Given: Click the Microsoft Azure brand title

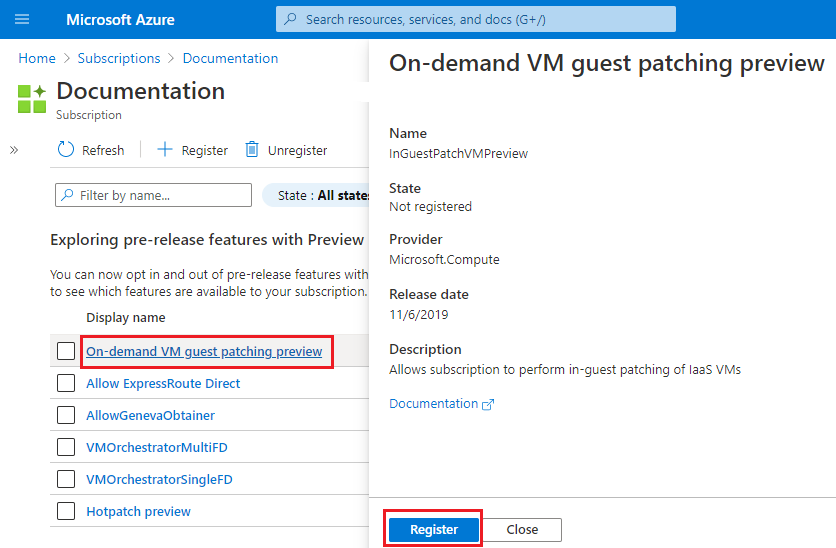Looking at the screenshot, I should point(120,20).
